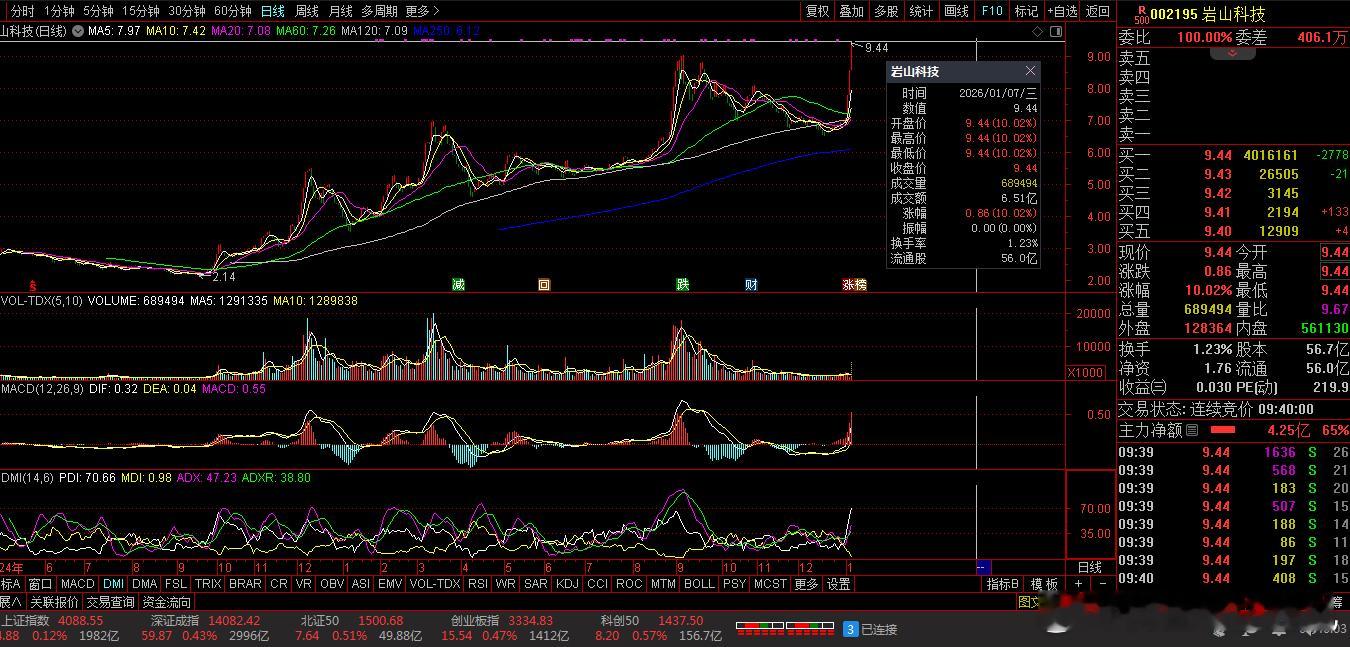Close the 岩山科技 data popup
This screenshot has height=647, width=1350.
click(x=1030, y=71)
